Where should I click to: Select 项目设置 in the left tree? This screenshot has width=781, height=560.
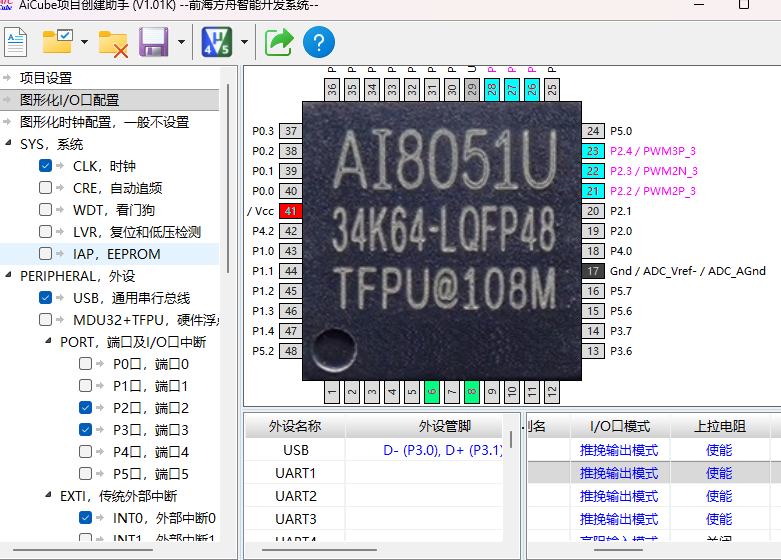(x=46, y=78)
